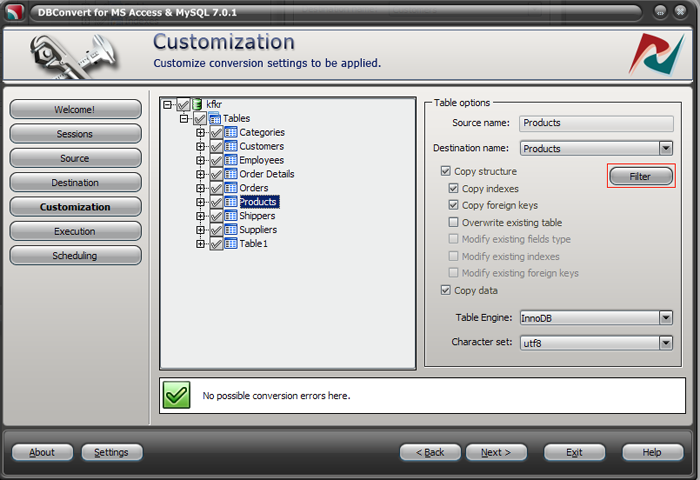Screen dimensions: 700x480
Task: Expand the Products table node
Action: click(200, 202)
